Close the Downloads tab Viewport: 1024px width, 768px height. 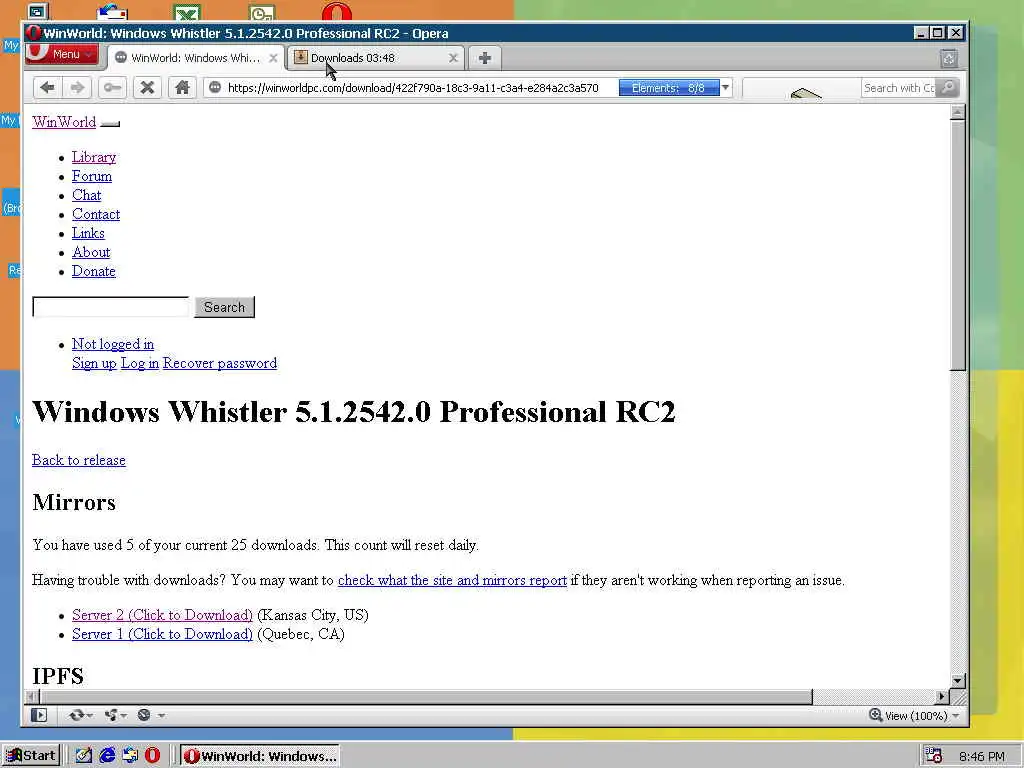(453, 58)
